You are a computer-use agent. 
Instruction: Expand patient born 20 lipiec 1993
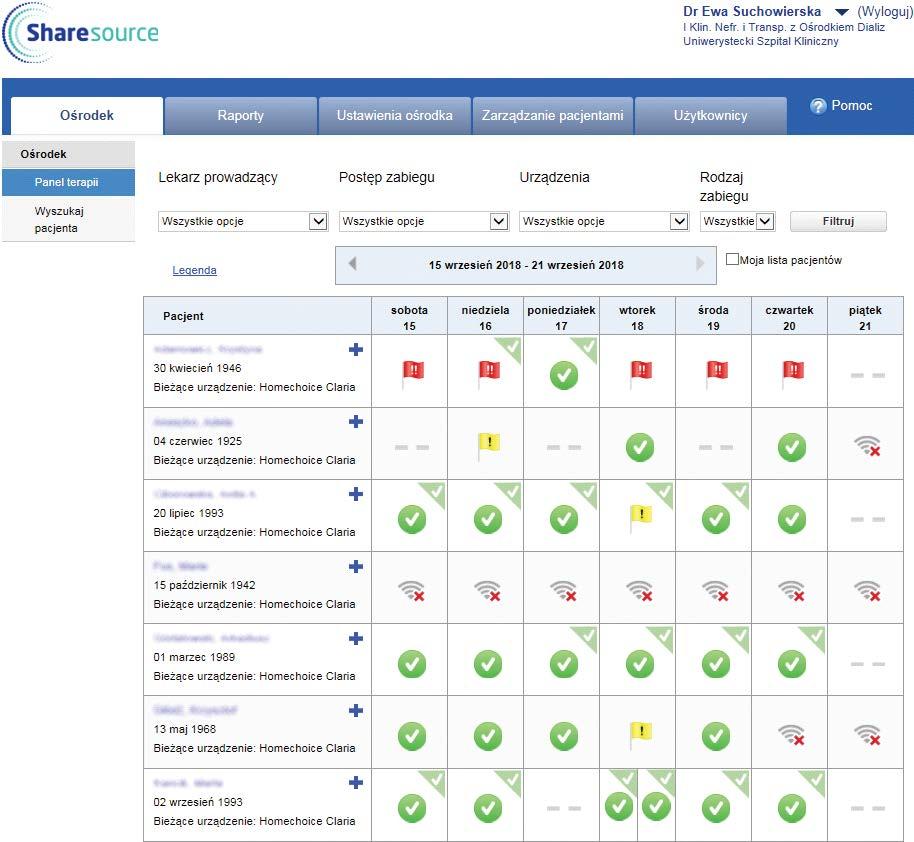(x=356, y=494)
